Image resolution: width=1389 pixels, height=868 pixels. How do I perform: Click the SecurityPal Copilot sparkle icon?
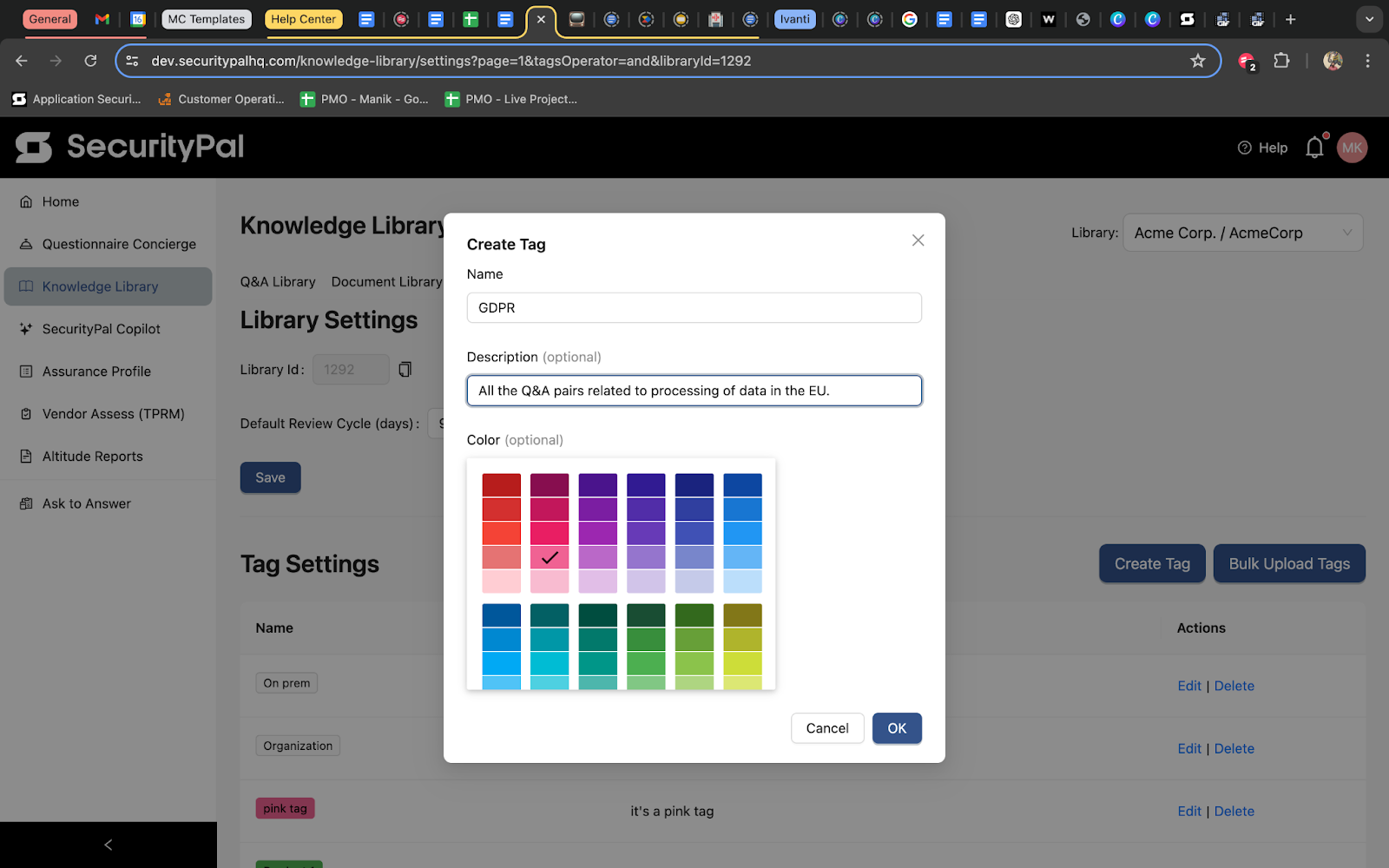point(26,329)
